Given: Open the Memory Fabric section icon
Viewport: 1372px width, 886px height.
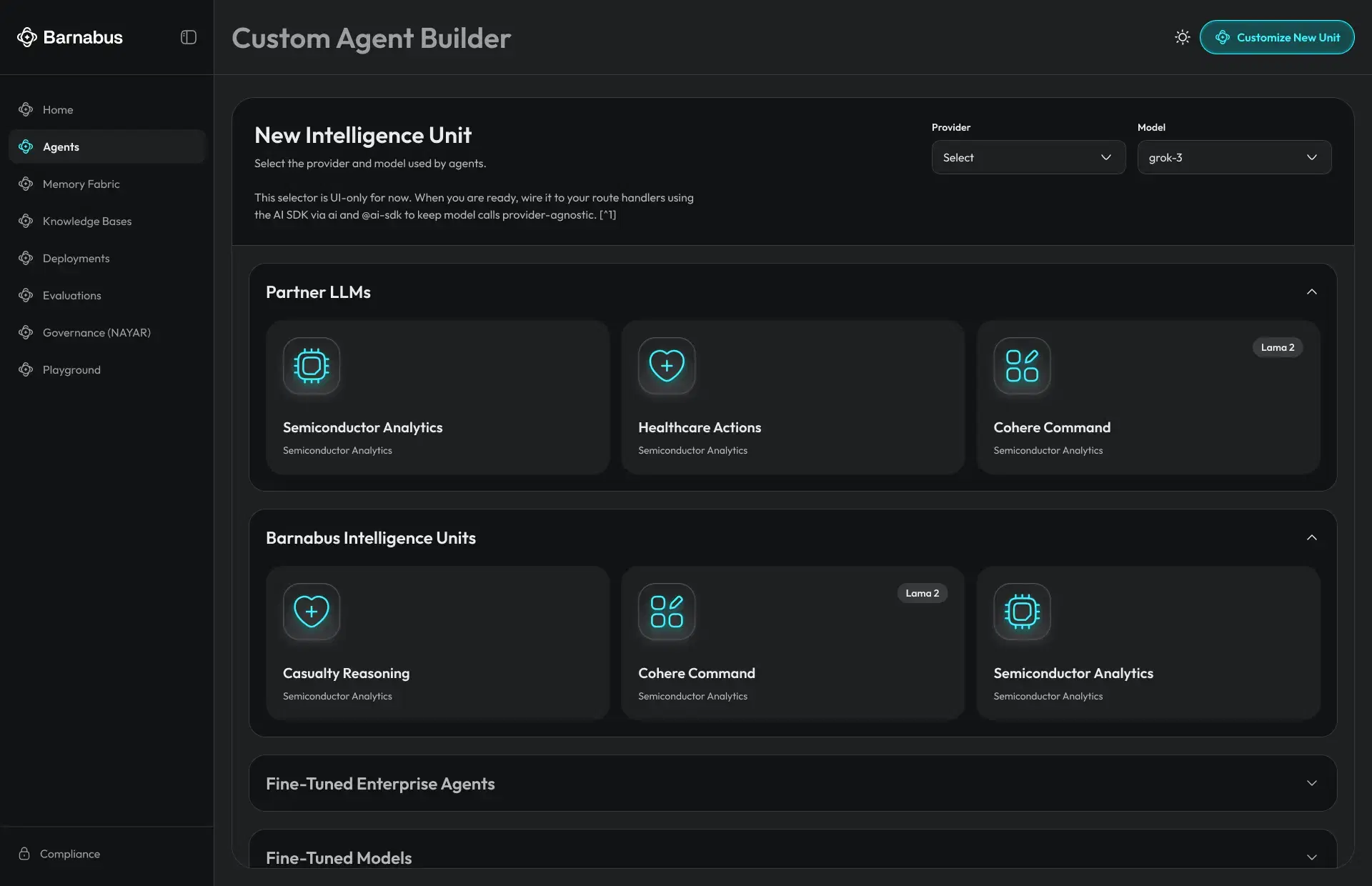Looking at the screenshot, I should click(26, 184).
